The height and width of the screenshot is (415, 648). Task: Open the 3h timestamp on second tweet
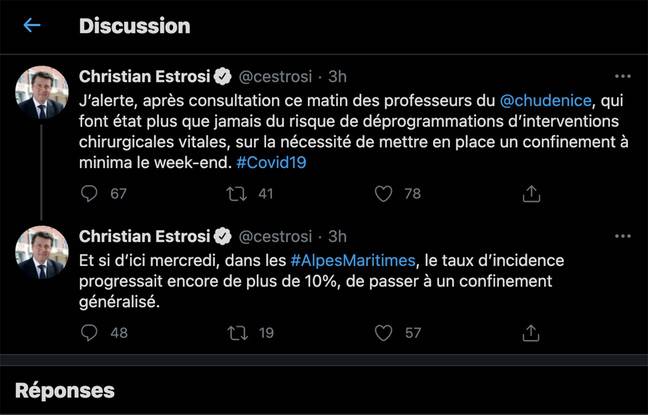click(337, 237)
